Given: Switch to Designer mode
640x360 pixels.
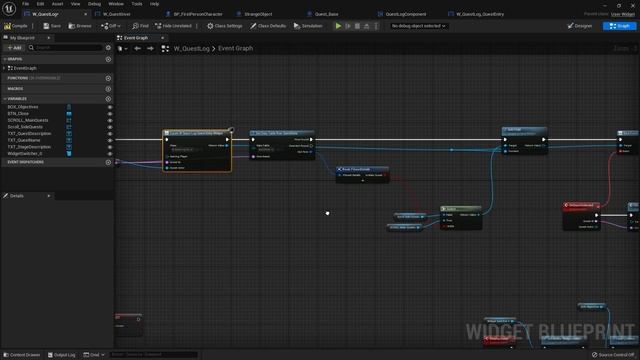Looking at the screenshot, I should pos(580,26).
